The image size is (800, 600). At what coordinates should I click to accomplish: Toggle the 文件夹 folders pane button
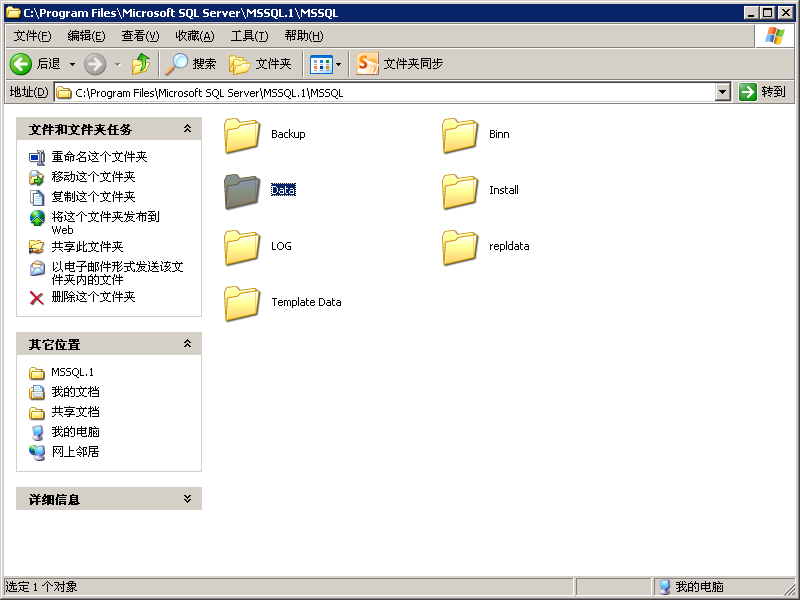coord(260,64)
